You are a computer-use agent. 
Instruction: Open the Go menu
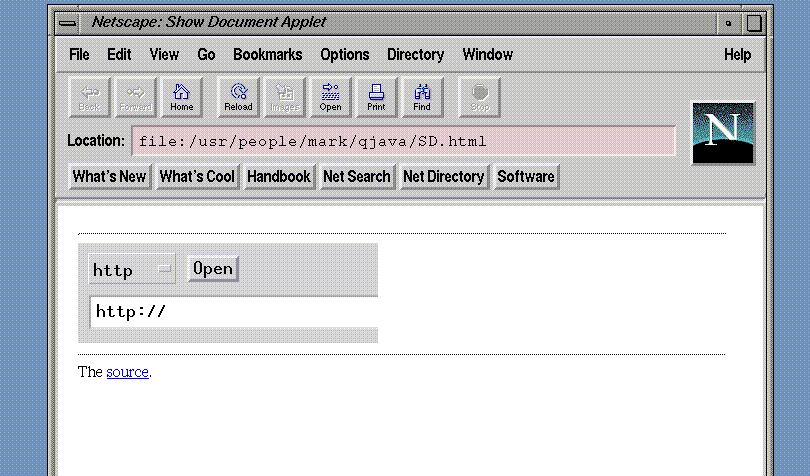click(206, 54)
